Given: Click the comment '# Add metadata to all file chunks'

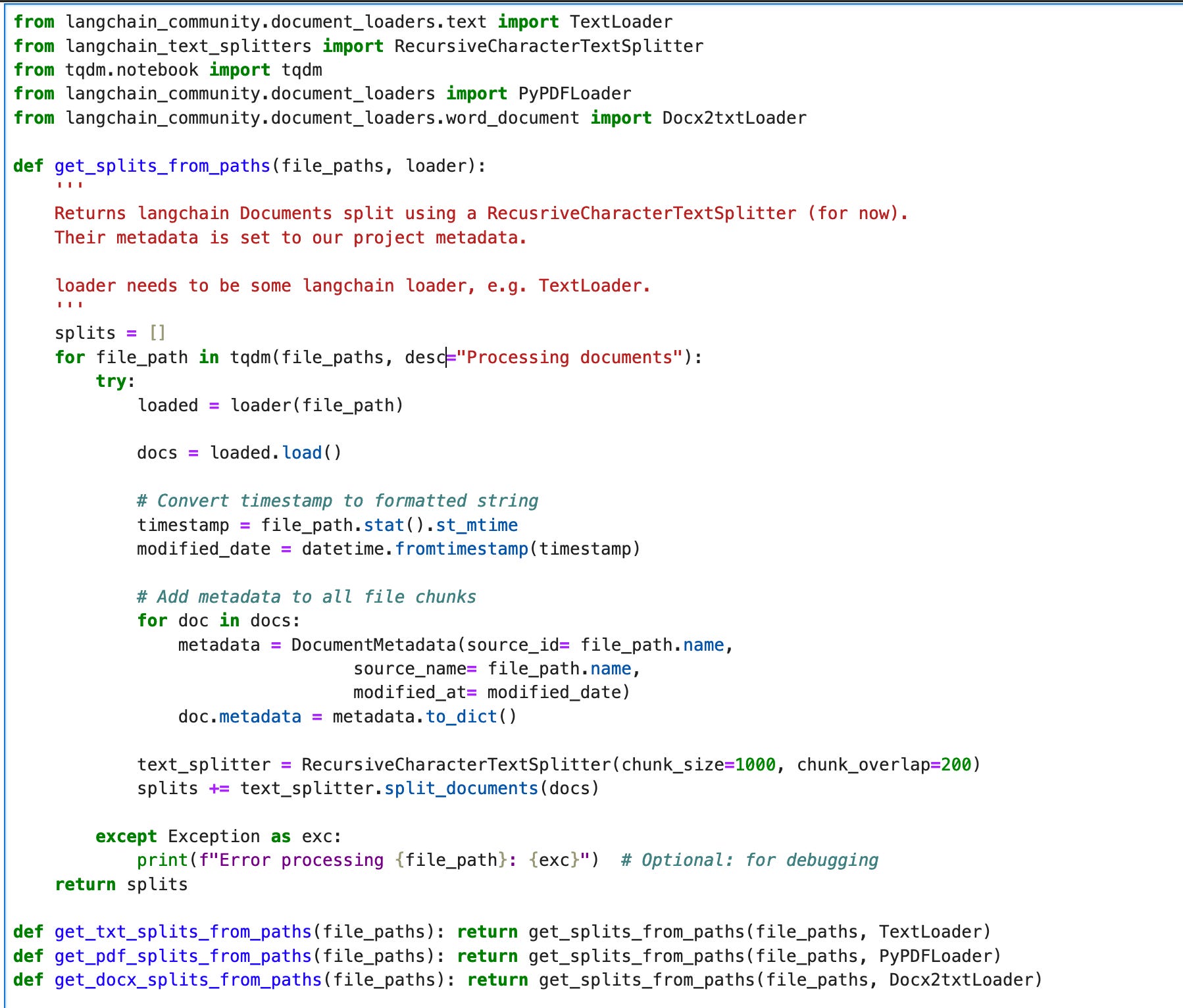Looking at the screenshot, I should pos(307,597).
